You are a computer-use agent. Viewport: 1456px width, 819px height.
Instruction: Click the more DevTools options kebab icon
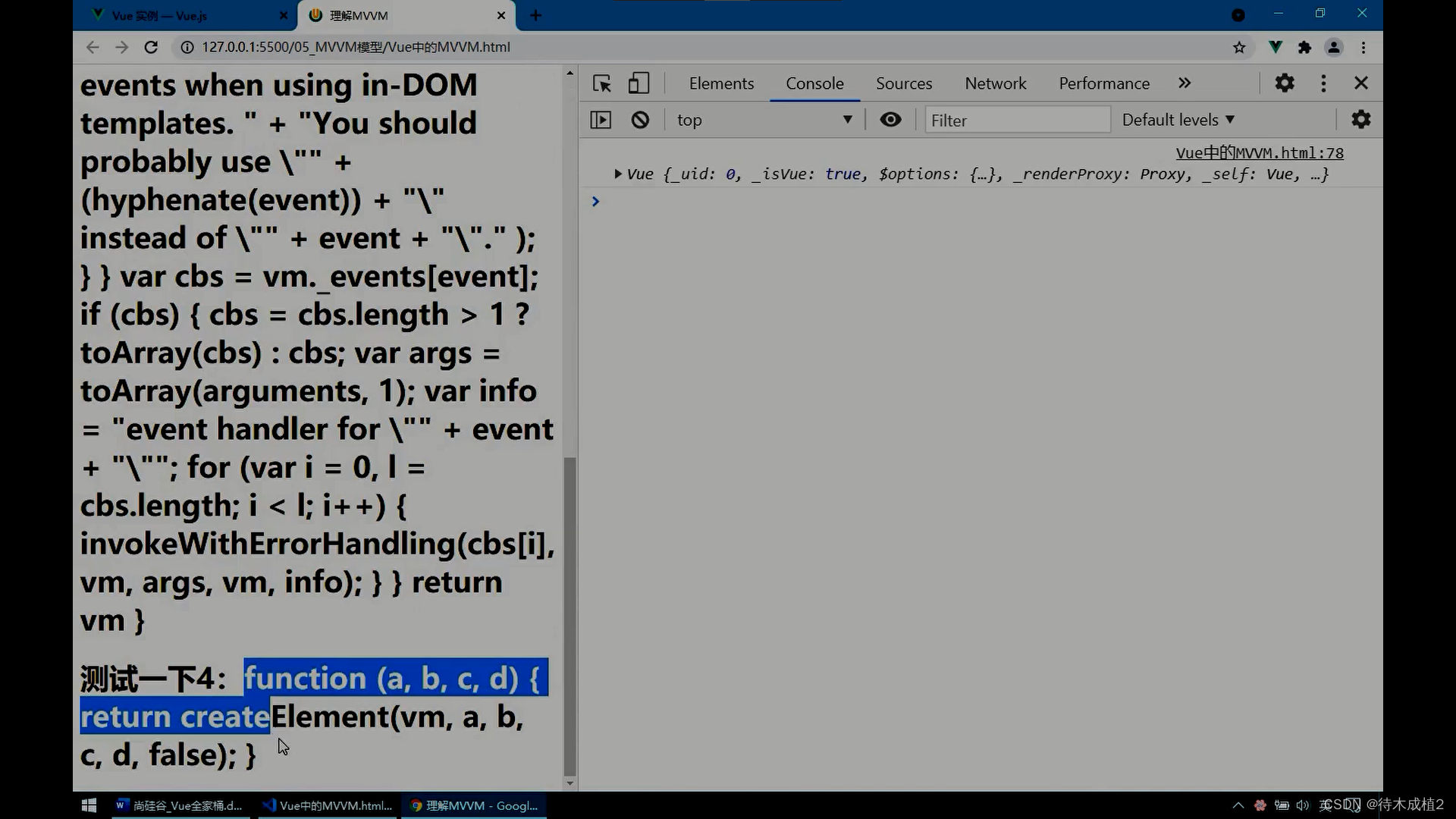pyautogui.click(x=1322, y=83)
